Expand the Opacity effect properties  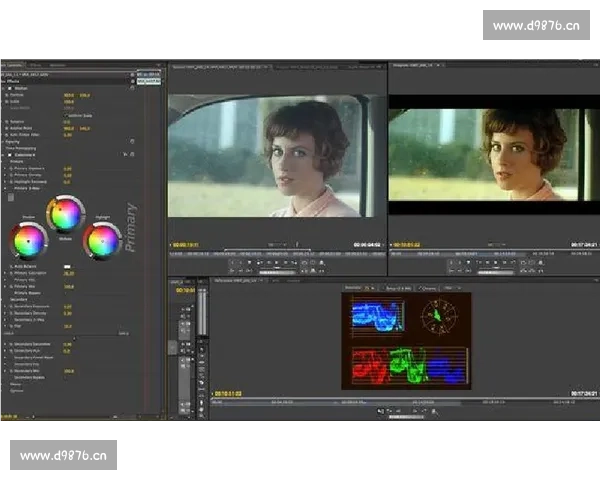3,141
